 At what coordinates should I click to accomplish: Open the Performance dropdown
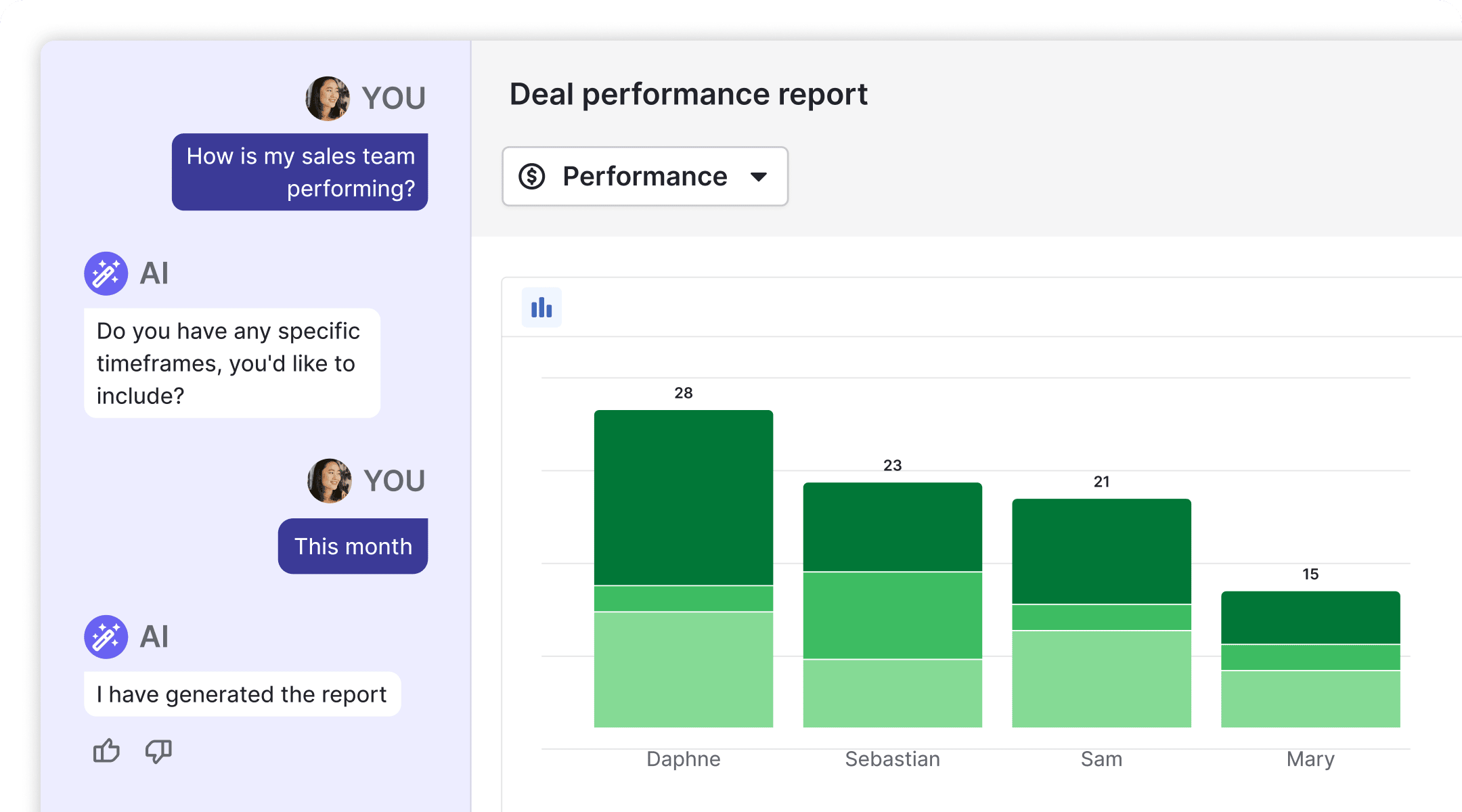pos(644,177)
